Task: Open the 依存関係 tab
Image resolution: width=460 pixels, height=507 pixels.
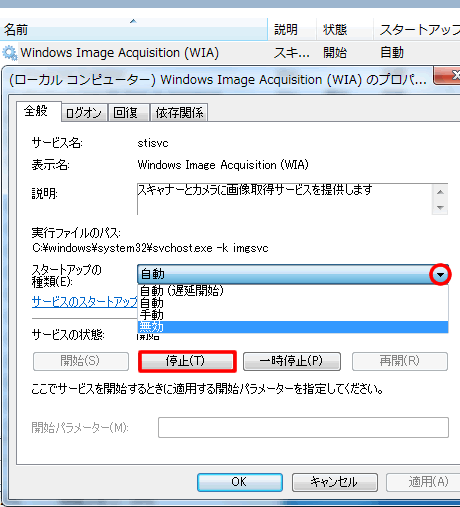Action: click(x=179, y=113)
